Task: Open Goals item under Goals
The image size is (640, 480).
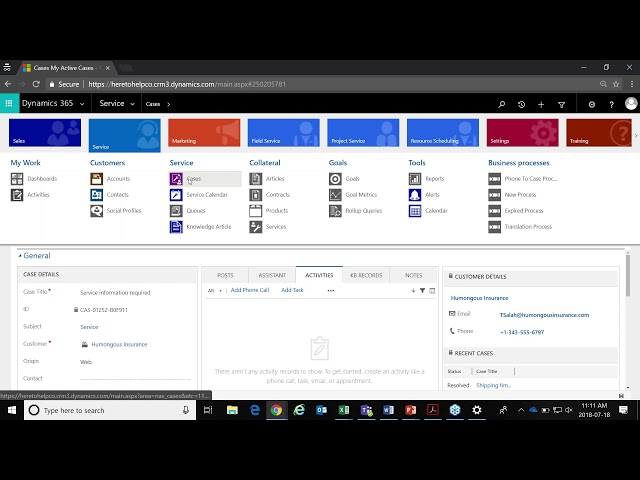Action: coord(344,179)
